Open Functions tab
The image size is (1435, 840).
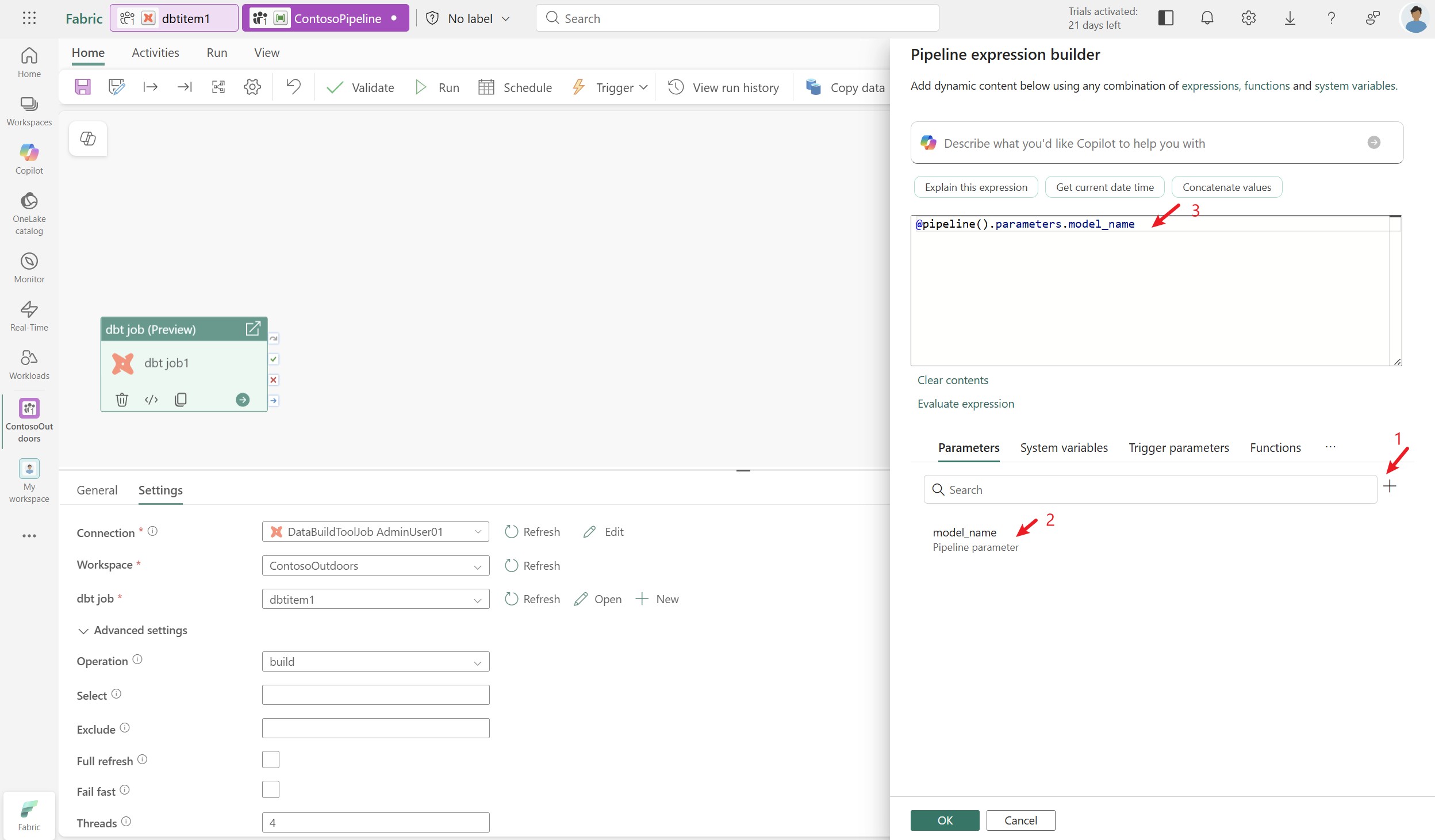[1275, 448]
